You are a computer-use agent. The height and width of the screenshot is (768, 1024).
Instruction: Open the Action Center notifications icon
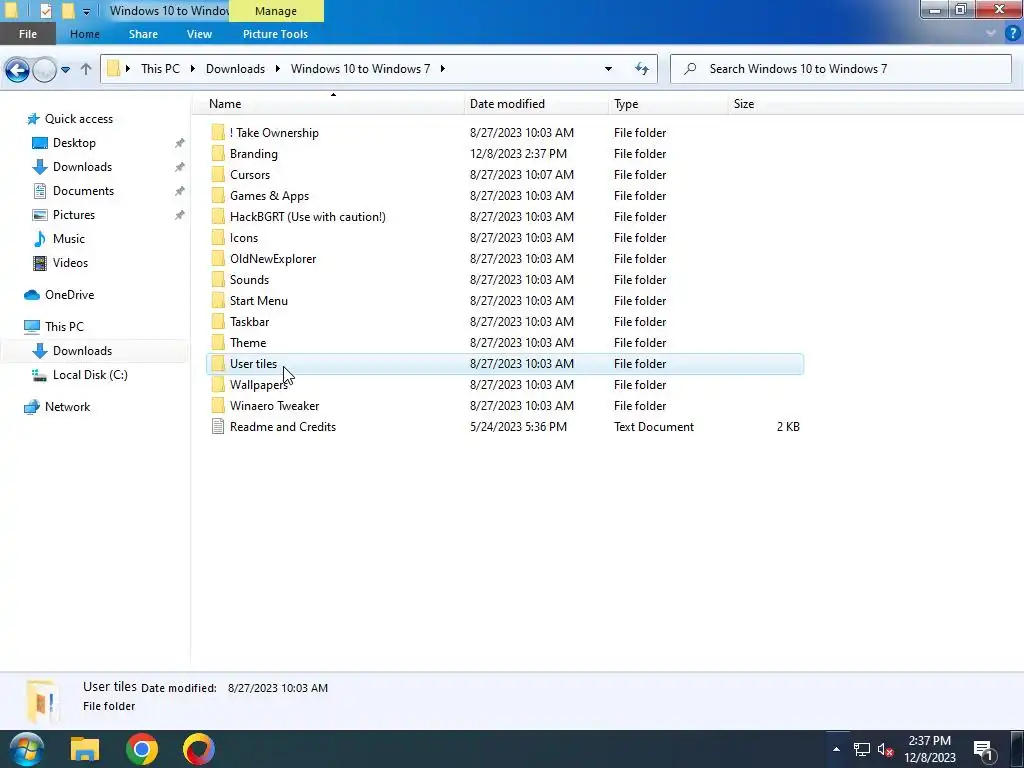click(984, 750)
